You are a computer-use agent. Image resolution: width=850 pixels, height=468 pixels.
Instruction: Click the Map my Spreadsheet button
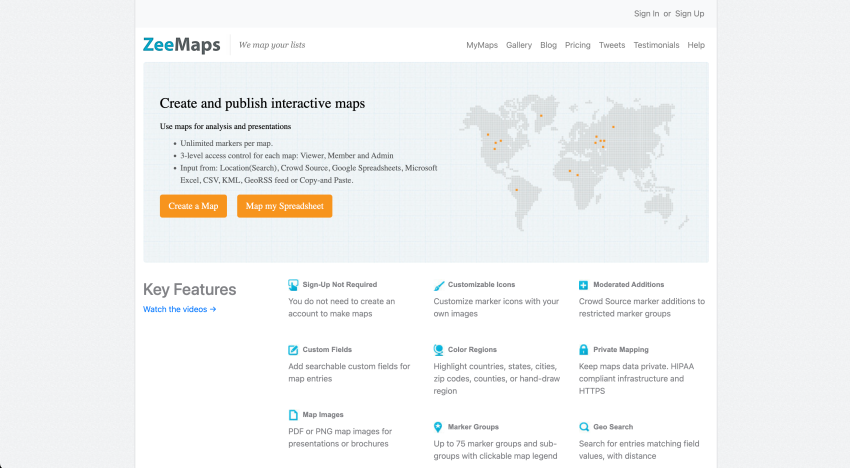[285, 206]
